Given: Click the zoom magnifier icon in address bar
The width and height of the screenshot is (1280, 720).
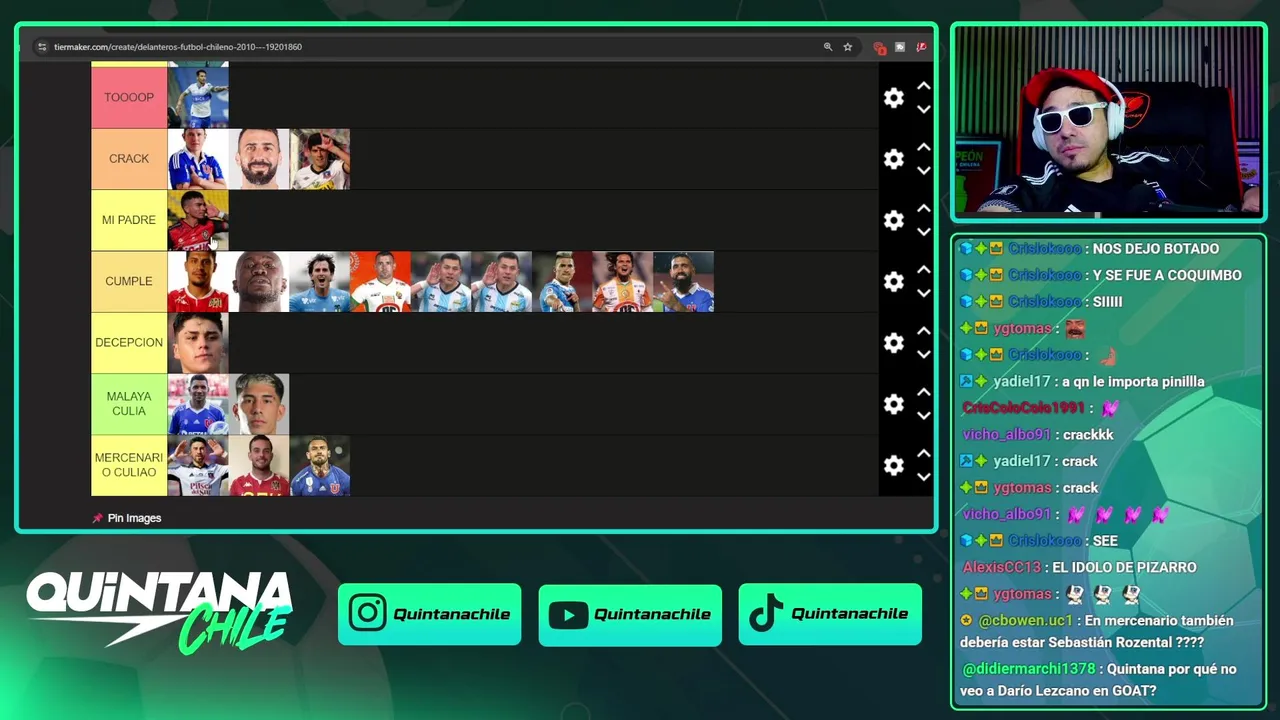Looking at the screenshot, I should [x=828, y=47].
